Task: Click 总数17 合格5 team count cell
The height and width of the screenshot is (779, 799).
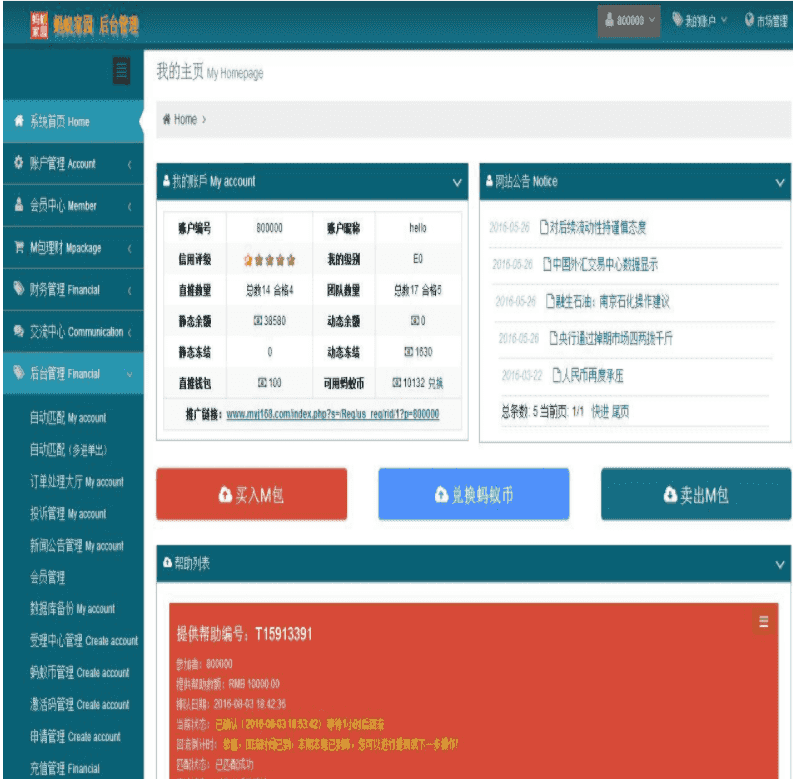Action: (418, 290)
